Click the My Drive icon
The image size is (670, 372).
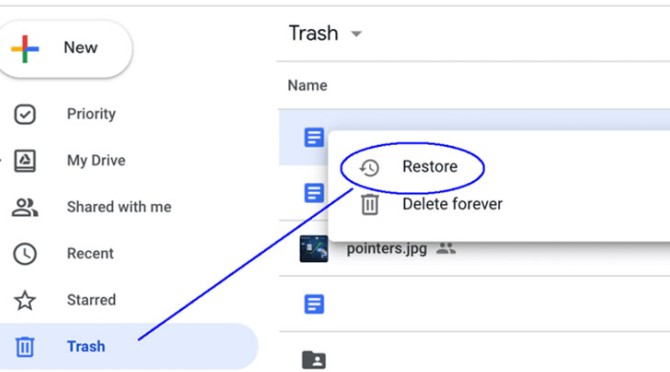pos(25,161)
